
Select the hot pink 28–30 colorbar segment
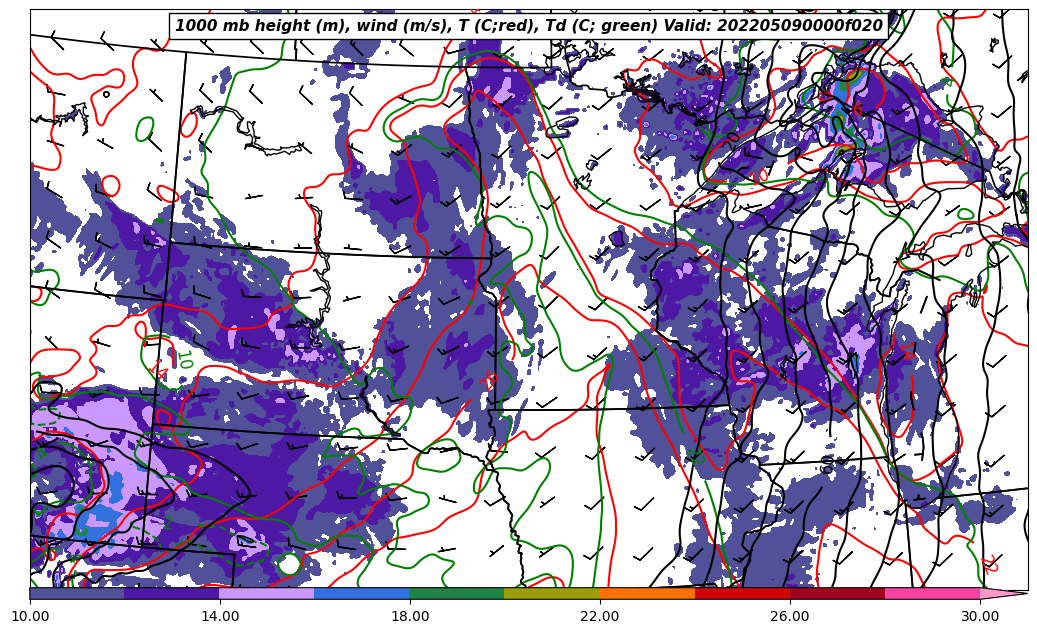coord(933,593)
